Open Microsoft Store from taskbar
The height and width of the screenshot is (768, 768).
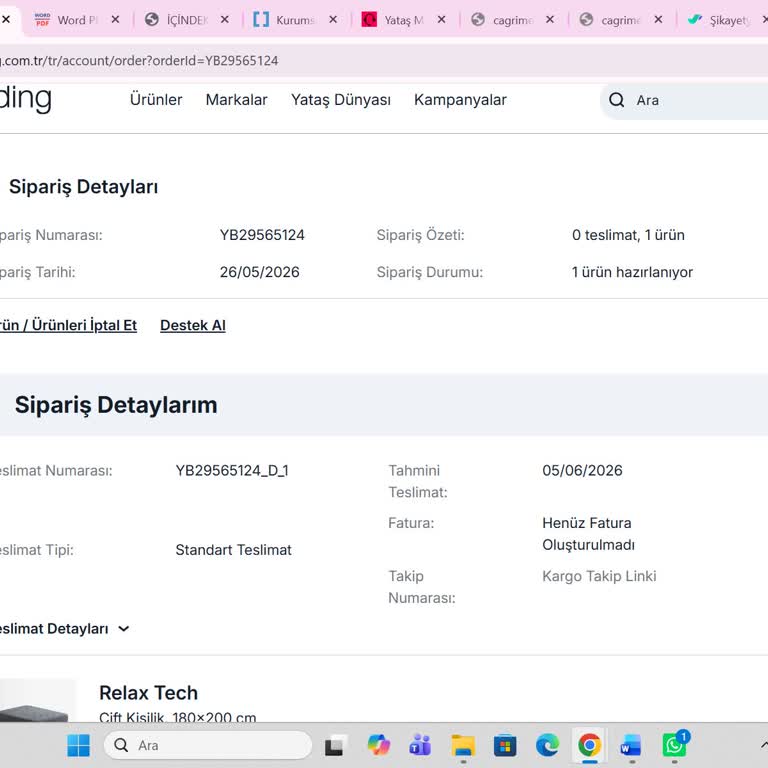(x=505, y=746)
